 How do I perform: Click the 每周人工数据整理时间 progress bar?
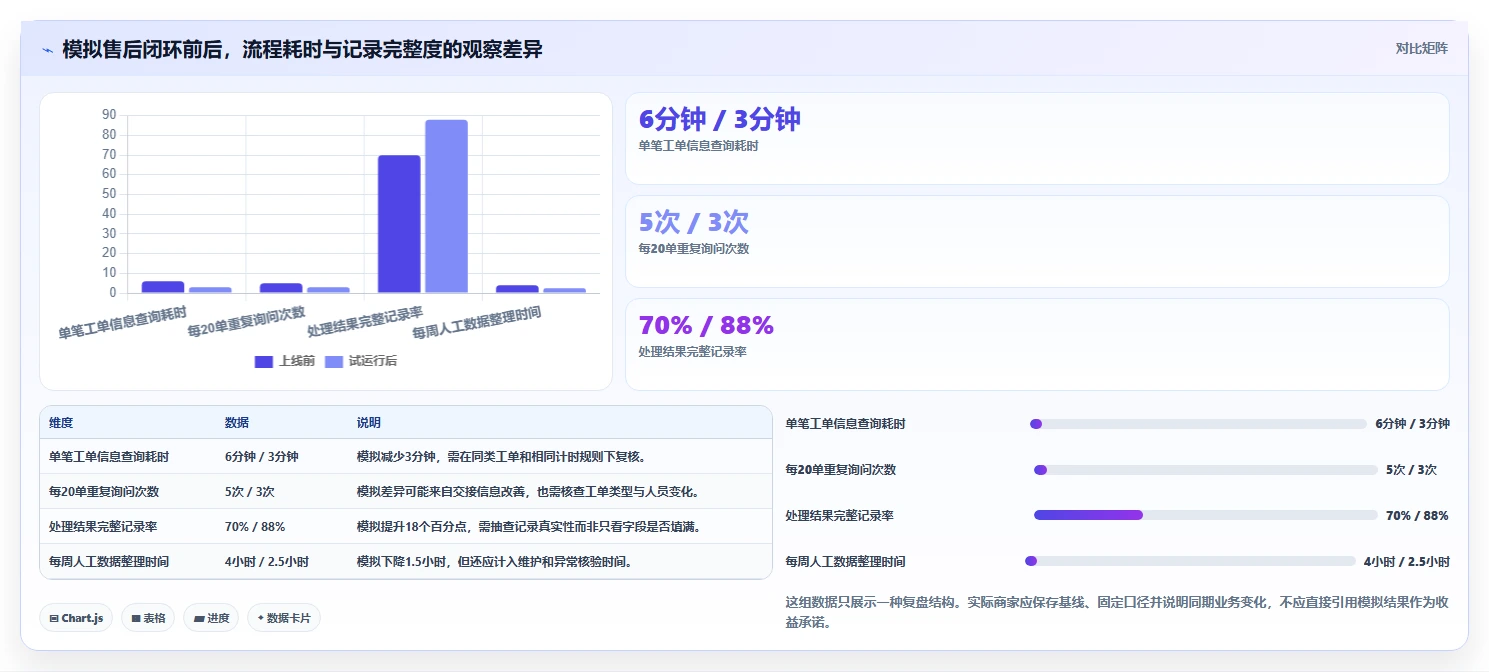(x=1190, y=561)
